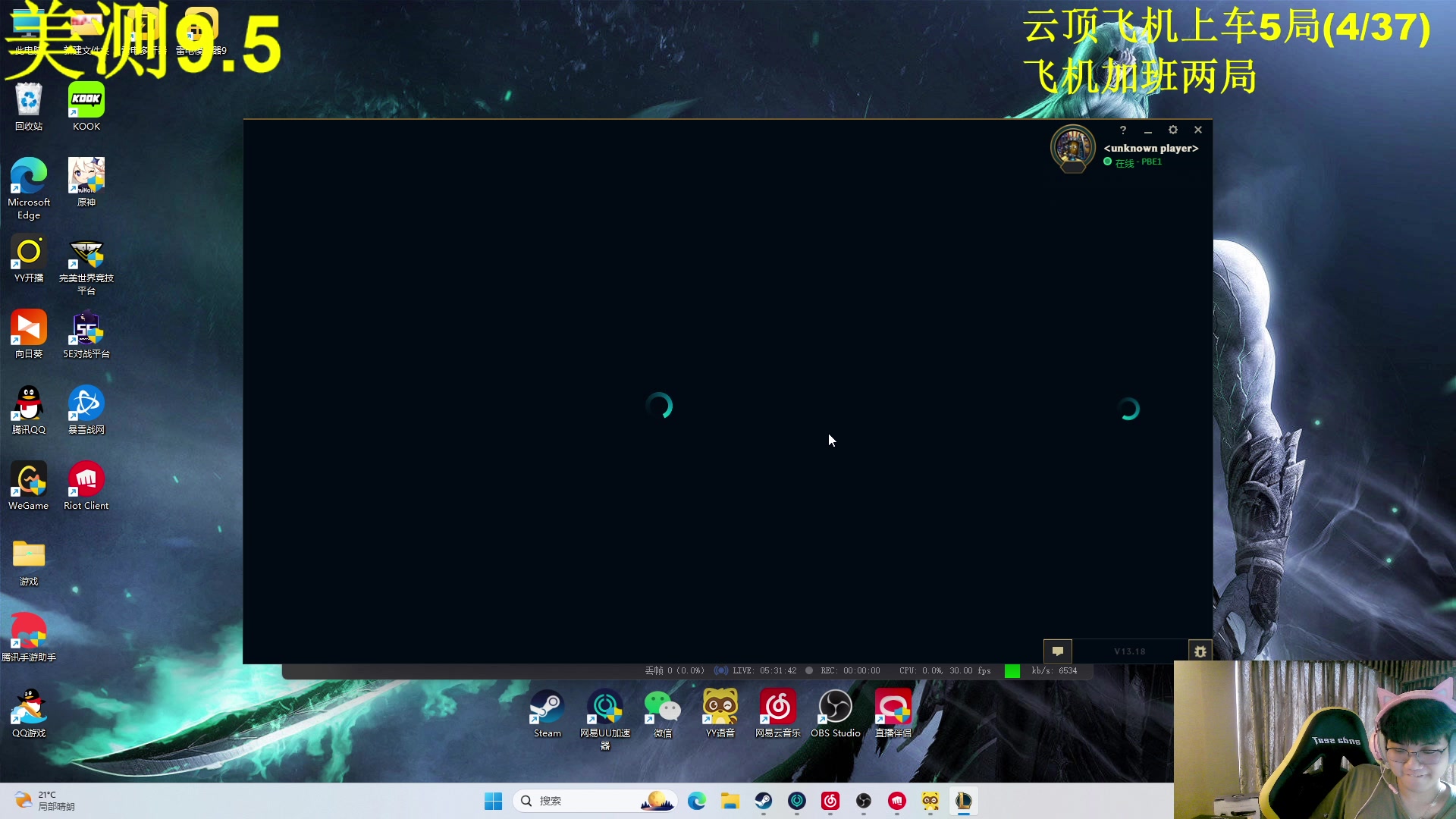Click the help question mark icon
The height and width of the screenshot is (819, 1456).
pos(1123,130)
